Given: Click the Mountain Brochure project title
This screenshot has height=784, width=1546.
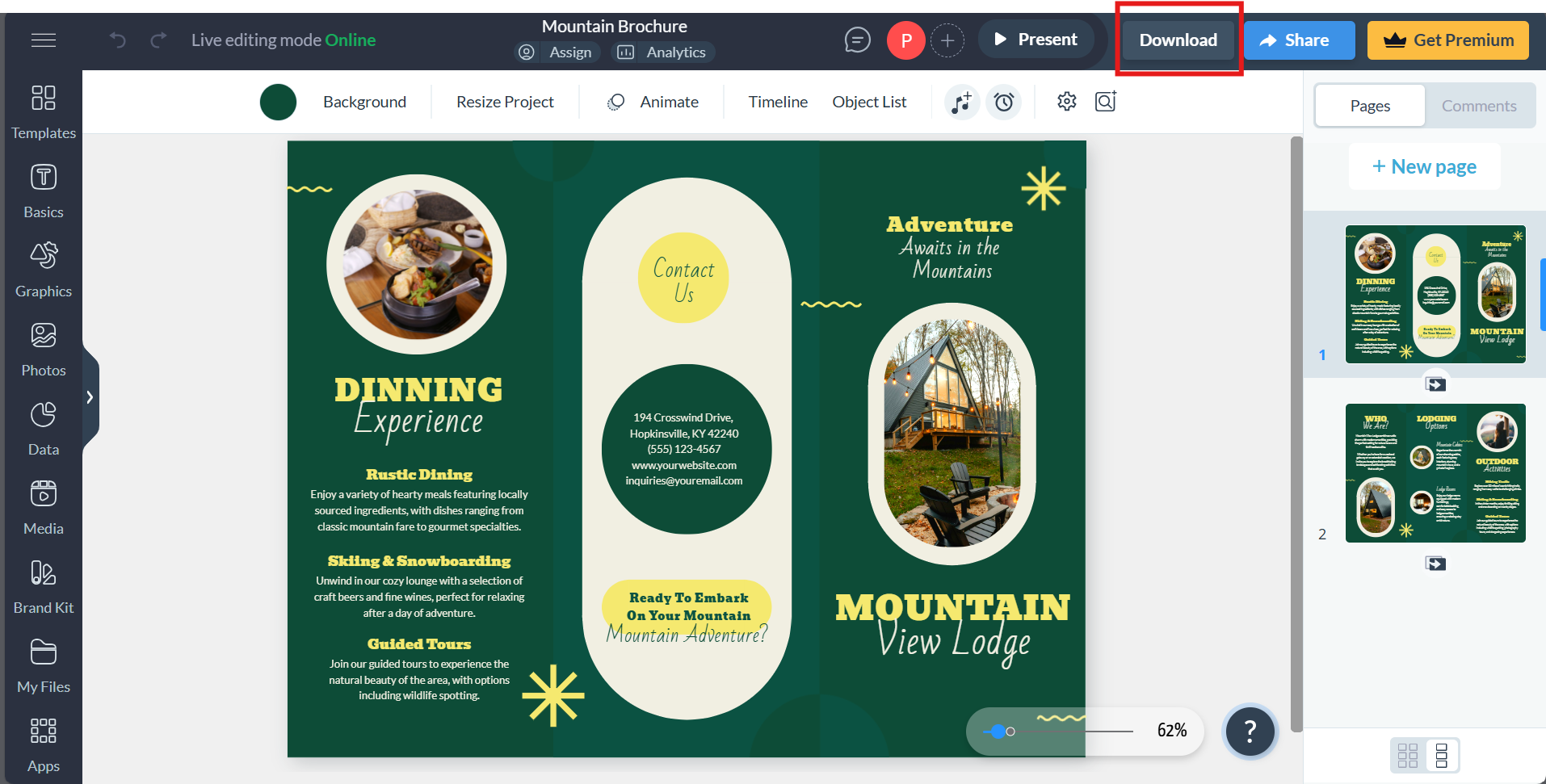Looking at the screenshot, I should (x=614, y=26).
